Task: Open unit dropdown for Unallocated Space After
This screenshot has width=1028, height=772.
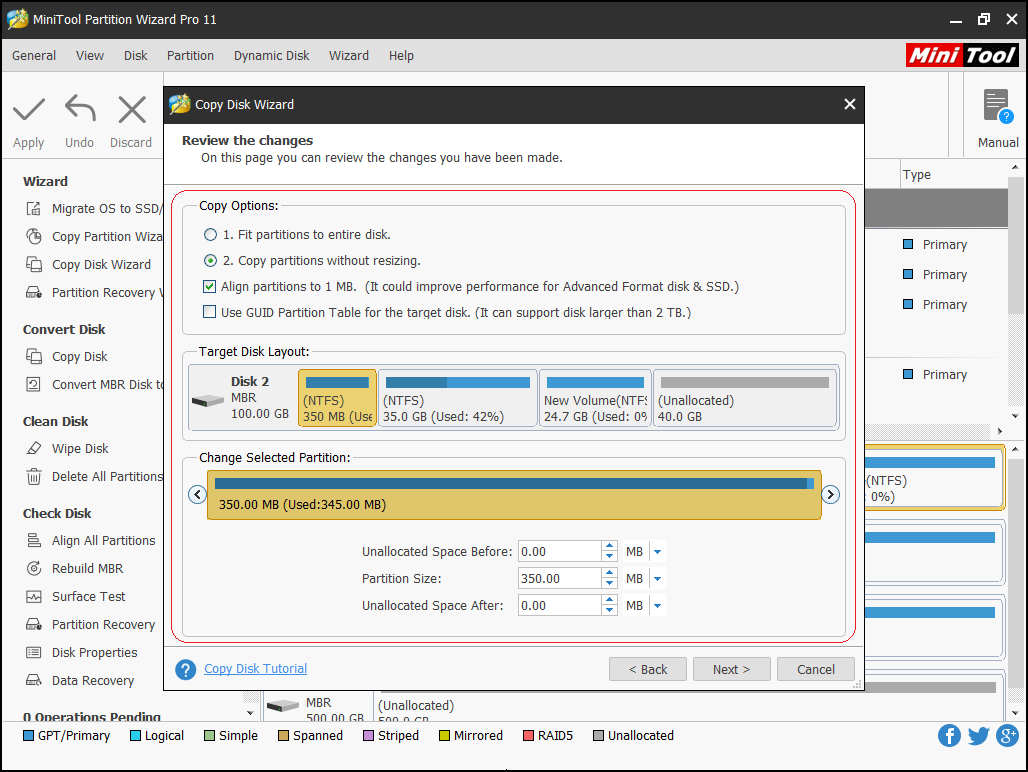Action: pyautogui.click(x=657, y=606)
